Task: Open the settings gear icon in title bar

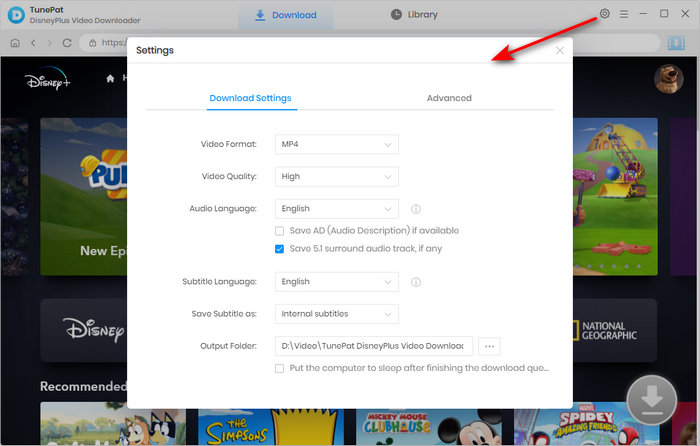Action: [x=604, y=14]
